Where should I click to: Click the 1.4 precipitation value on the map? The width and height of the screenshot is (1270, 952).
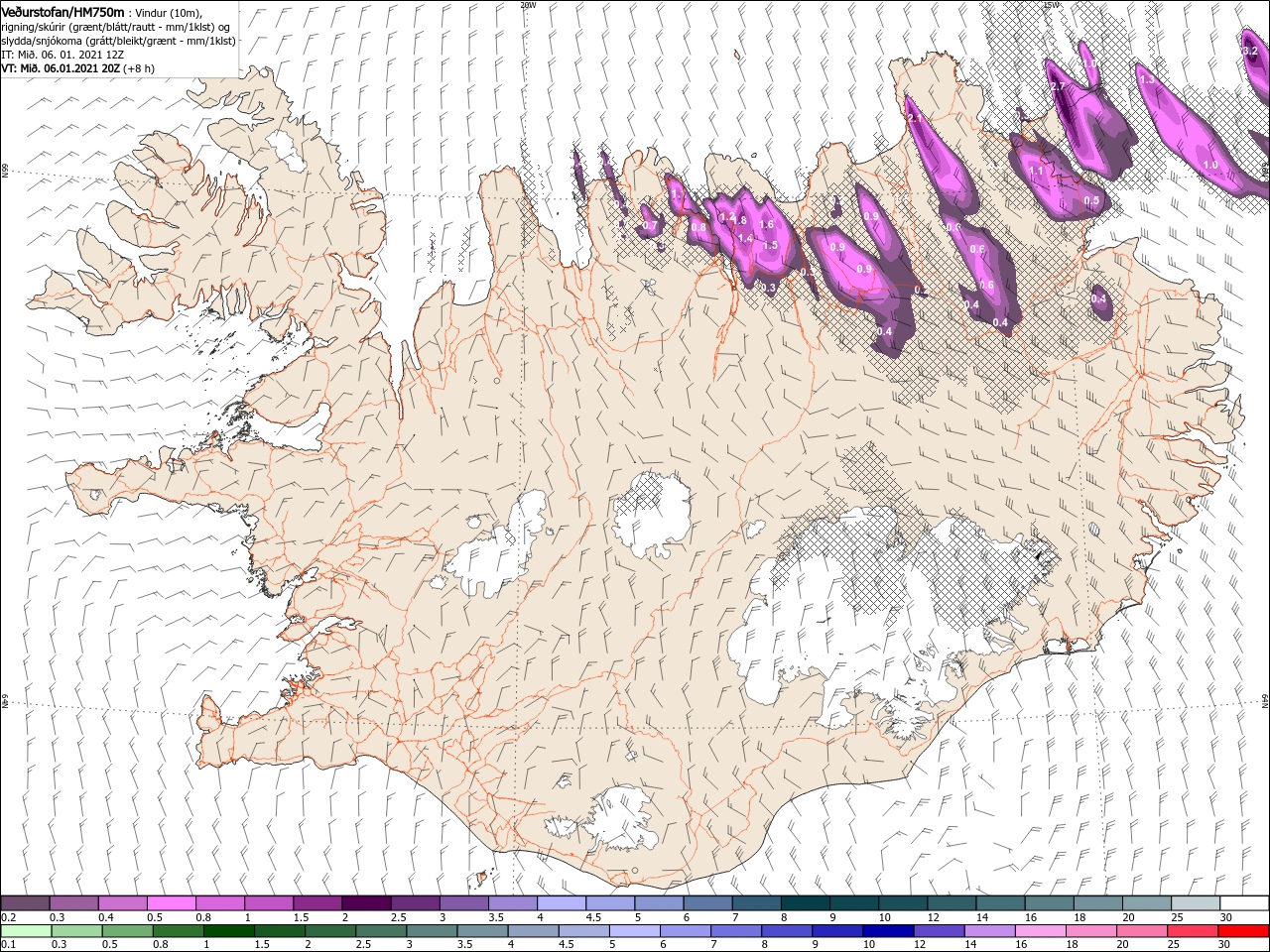[x=745, y=238]
